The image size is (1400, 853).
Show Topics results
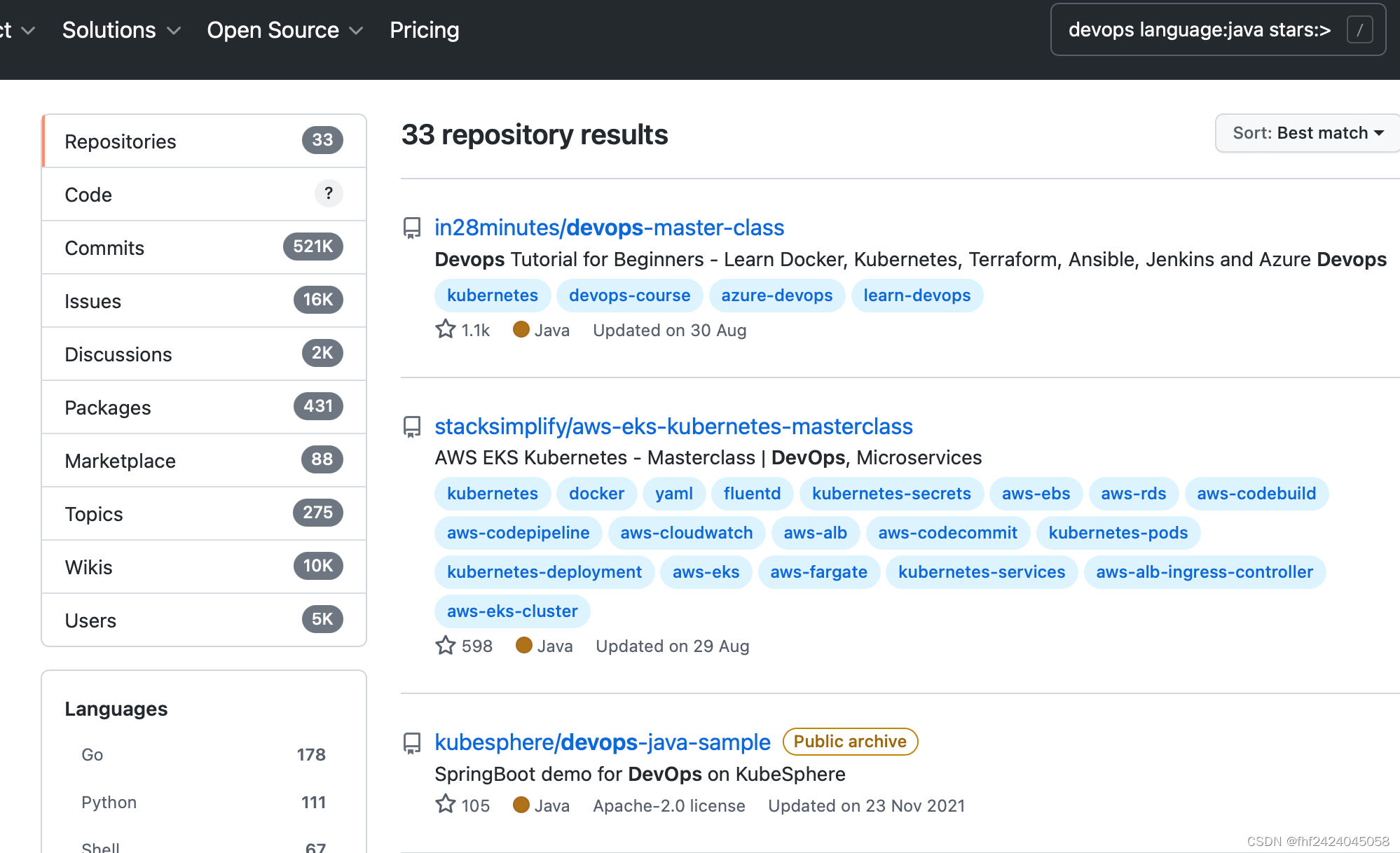pyautogui.click(x=204, y=513)
